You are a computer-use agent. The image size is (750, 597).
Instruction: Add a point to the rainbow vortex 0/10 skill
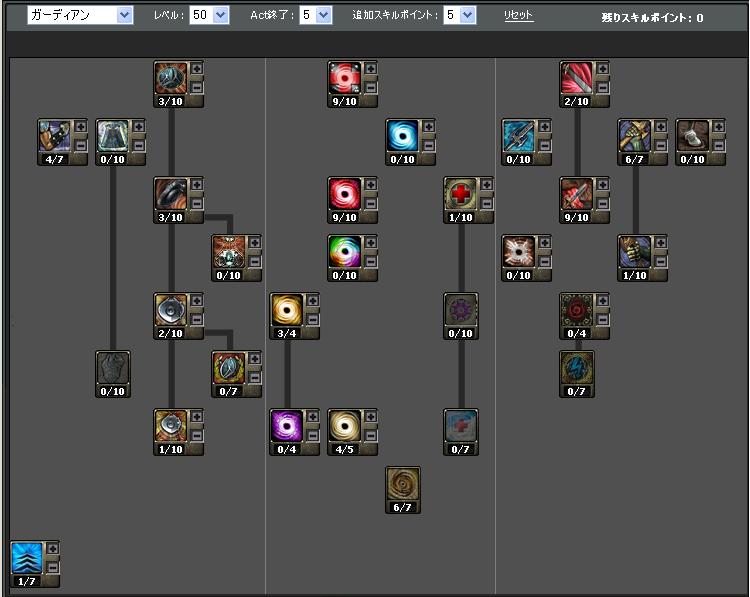coord(371,243)
